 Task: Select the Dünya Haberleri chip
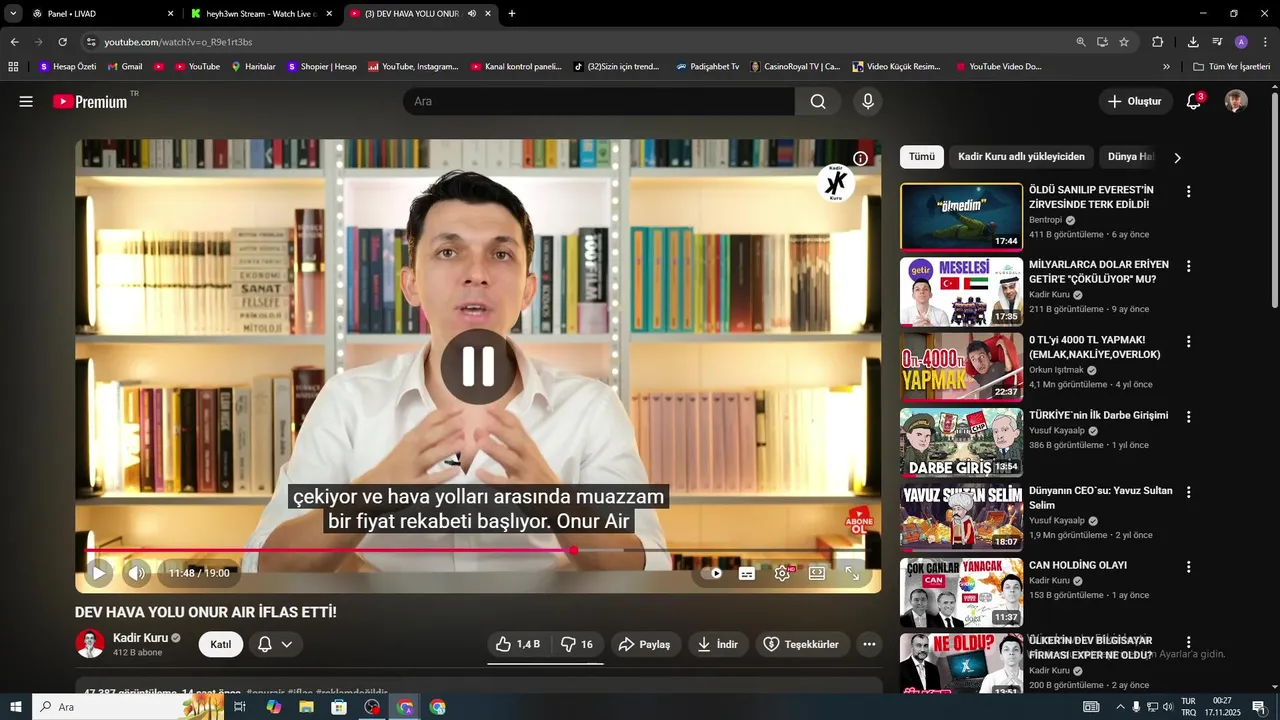[x=1130, y=157]
